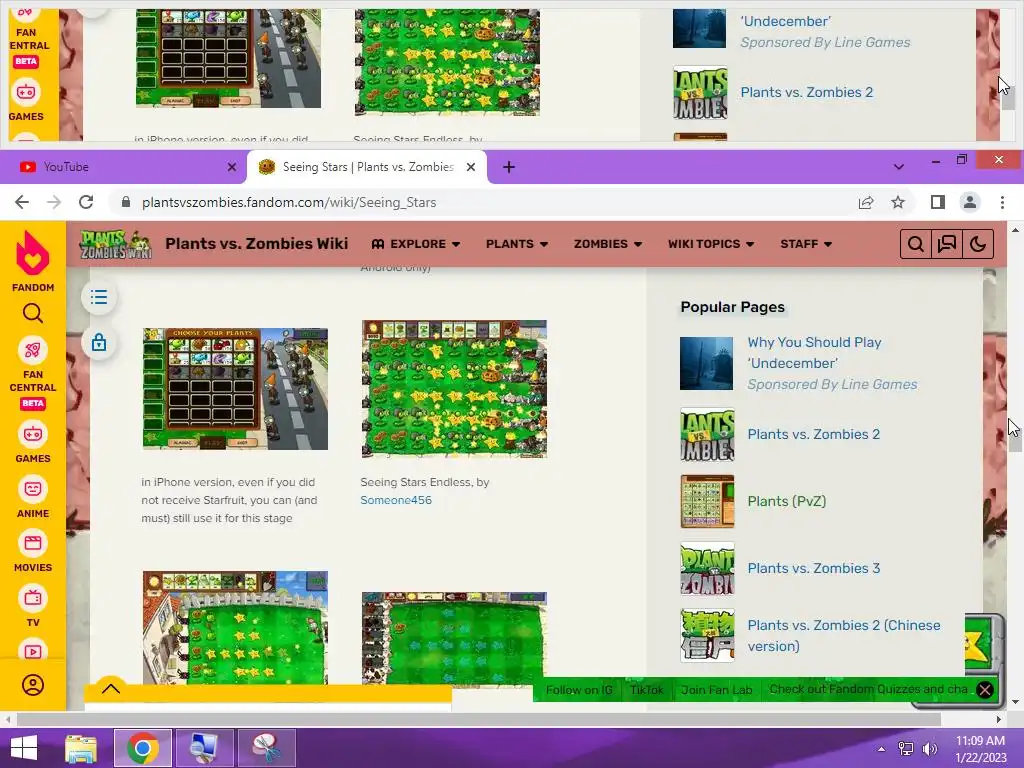Open Windows Start menu
This screenshot has height=768, width=1024.
point(24,748)
